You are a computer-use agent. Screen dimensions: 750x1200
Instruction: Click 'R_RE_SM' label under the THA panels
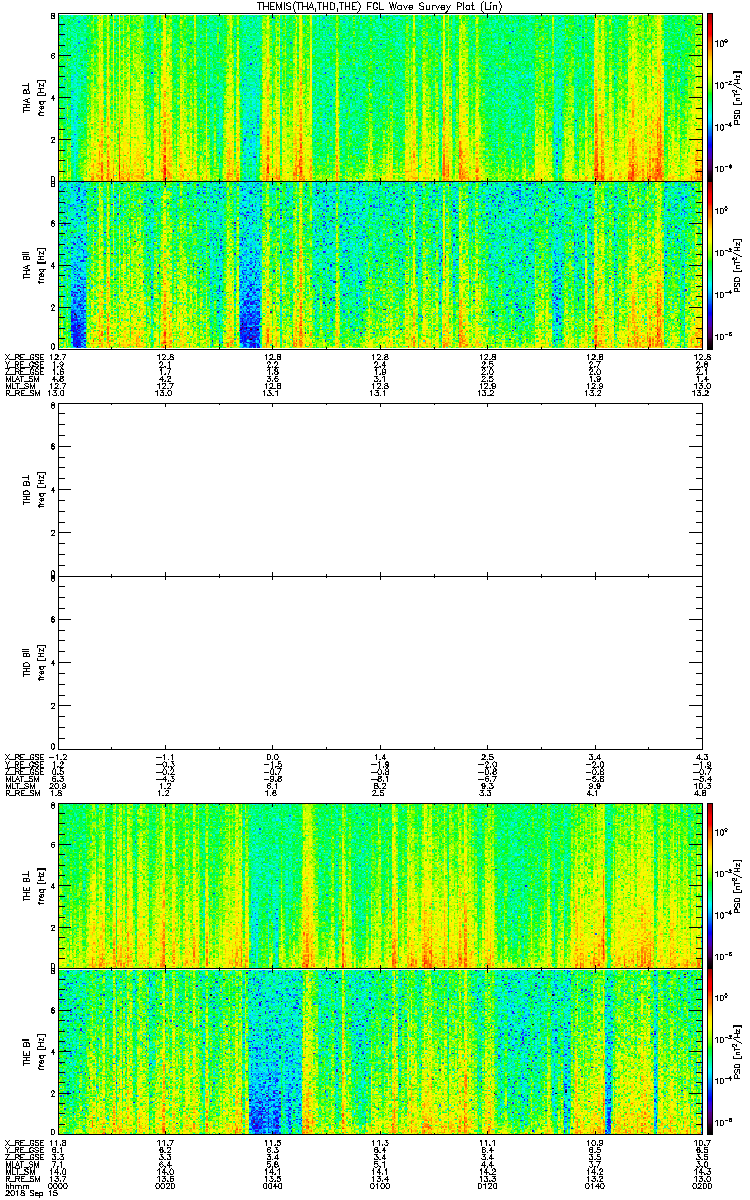tap(25, 393)
